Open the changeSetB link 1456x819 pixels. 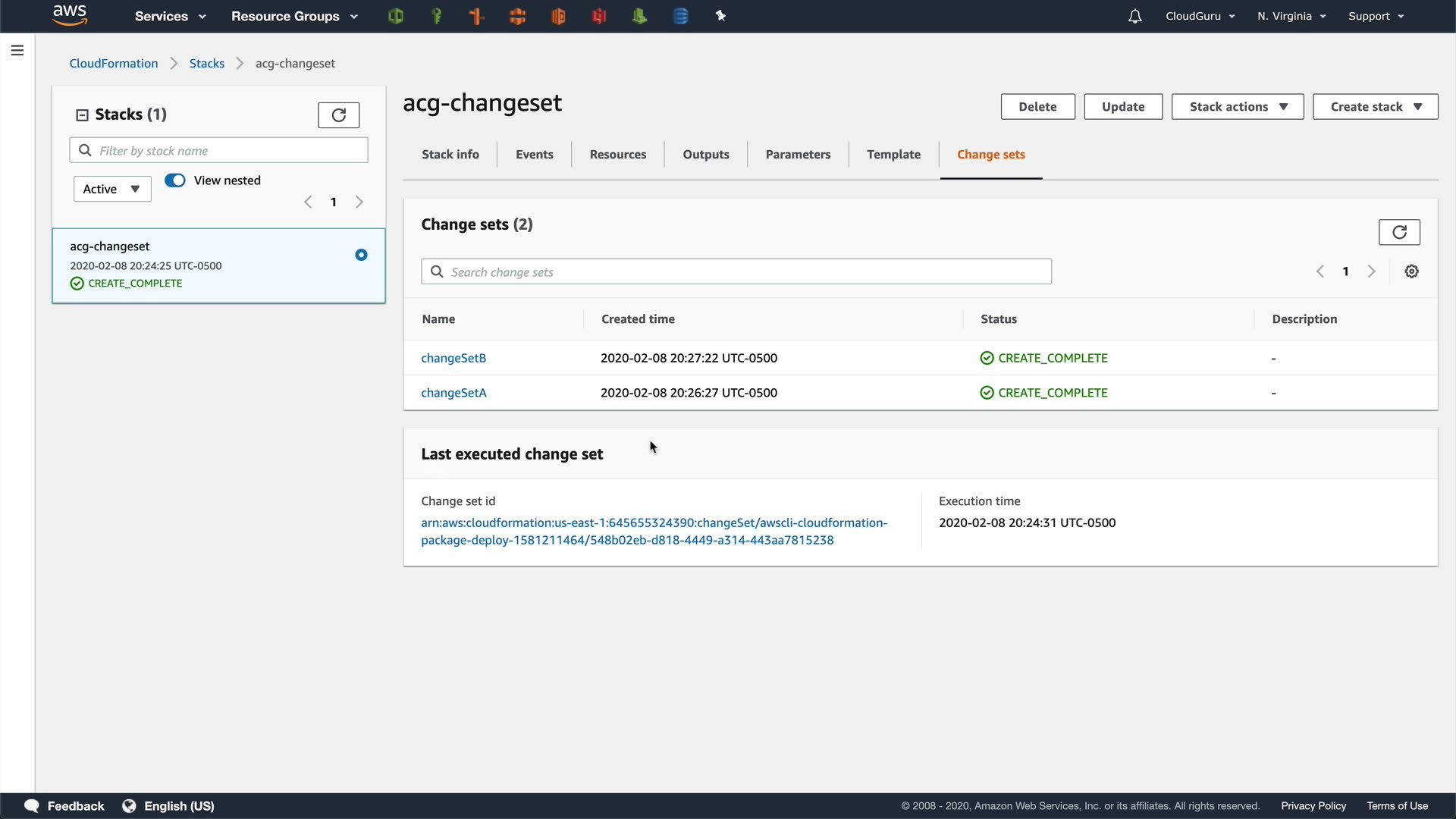pyautogui.click(x=453, y=358)
